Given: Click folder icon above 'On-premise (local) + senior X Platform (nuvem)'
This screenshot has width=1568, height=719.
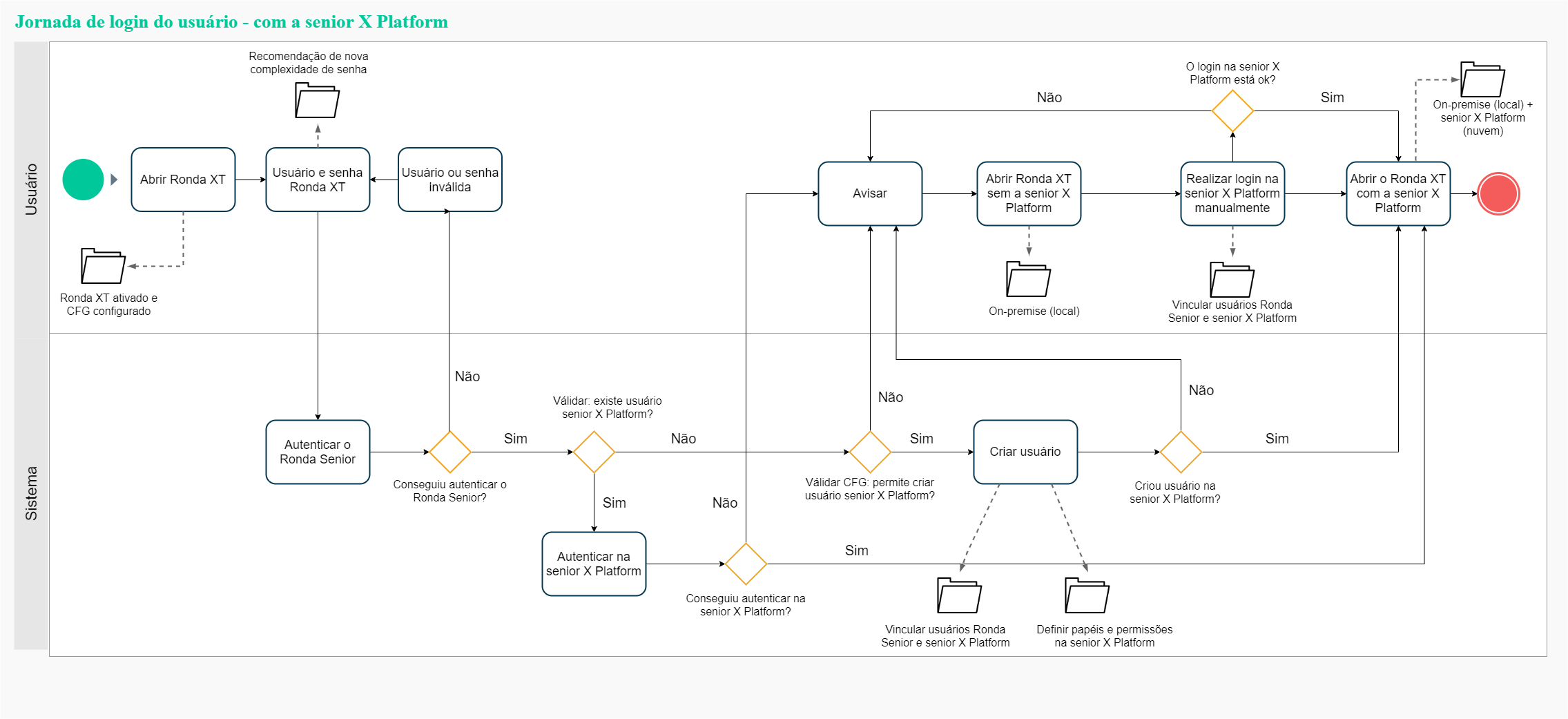Looking at the screenshot, I should point(1482,79).
